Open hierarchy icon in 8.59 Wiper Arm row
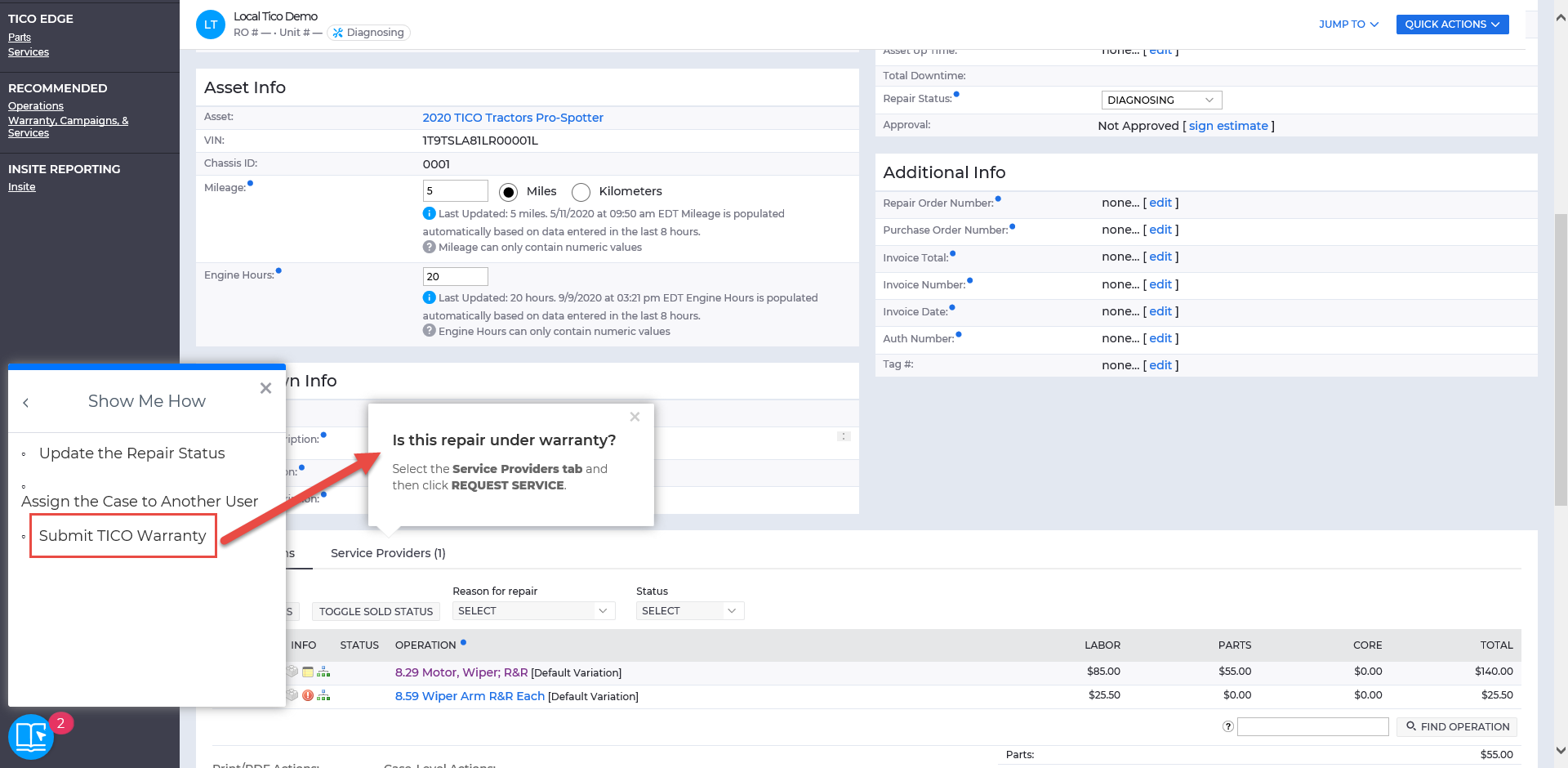The height and width of the screenshot is (768, 1568). tap(323, 695)
